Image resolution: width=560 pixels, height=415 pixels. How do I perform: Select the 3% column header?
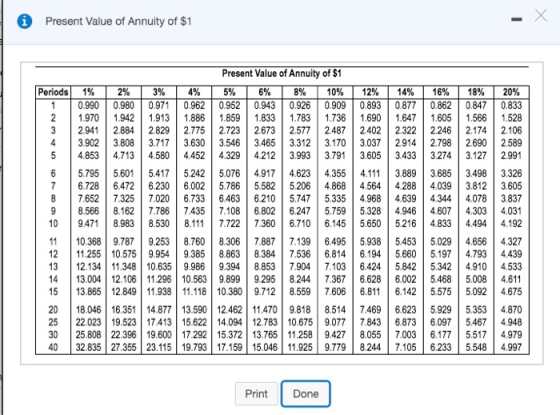click(159, 92)
